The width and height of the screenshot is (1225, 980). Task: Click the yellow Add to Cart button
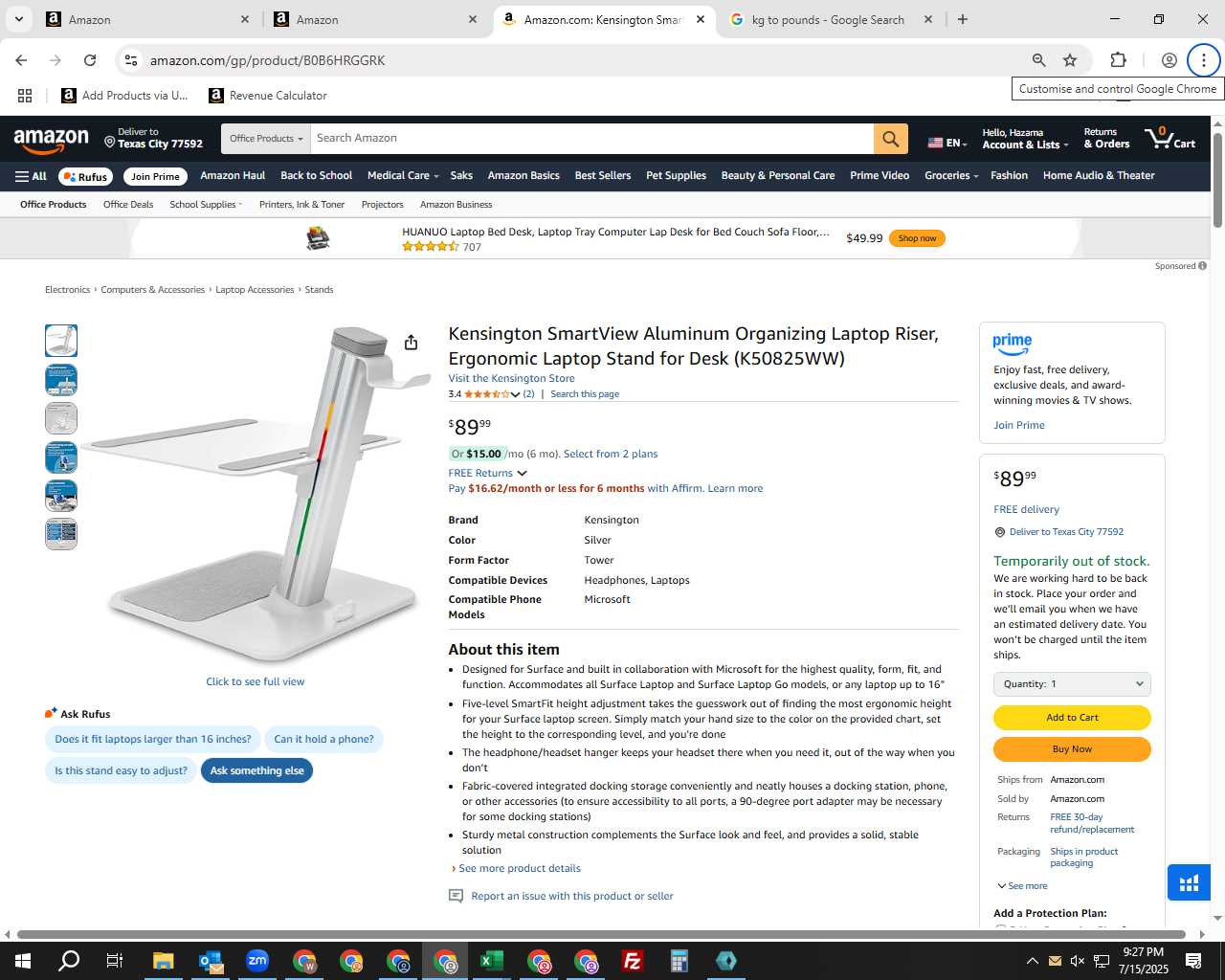coord(1072,718)
